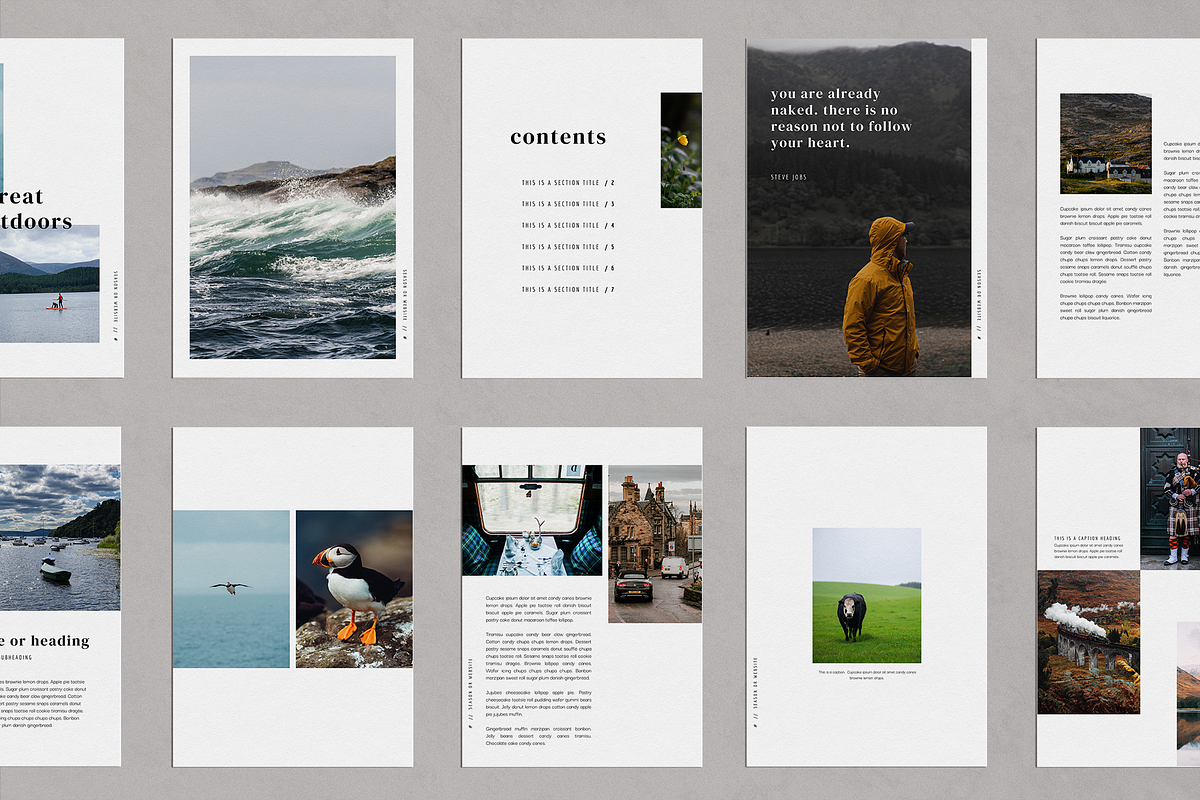Select the steam train on viaduct photo
The height and width of the screenshot is (800, 1200).
click(x=1088, y=642)
